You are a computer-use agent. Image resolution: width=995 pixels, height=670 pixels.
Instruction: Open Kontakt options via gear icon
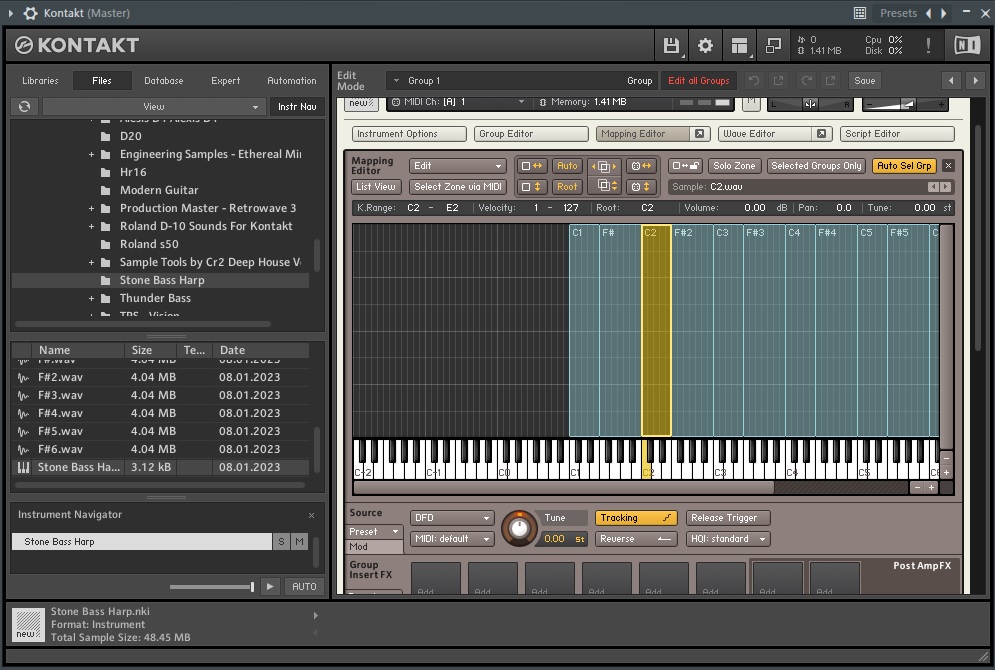pyautogui.click(x=705, y=46)
